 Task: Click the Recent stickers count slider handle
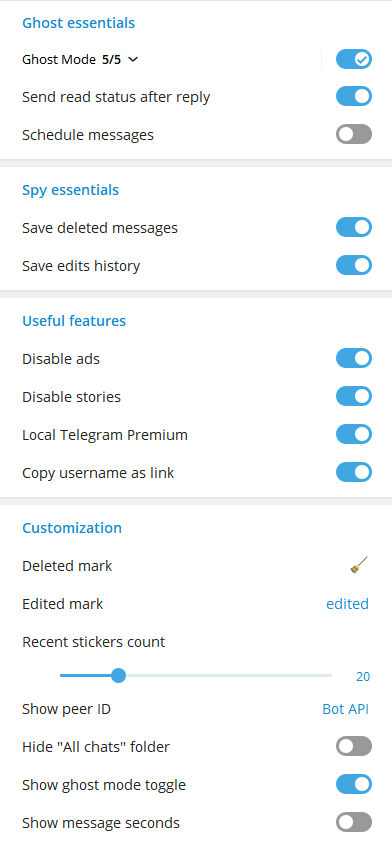tap(118, 675)
